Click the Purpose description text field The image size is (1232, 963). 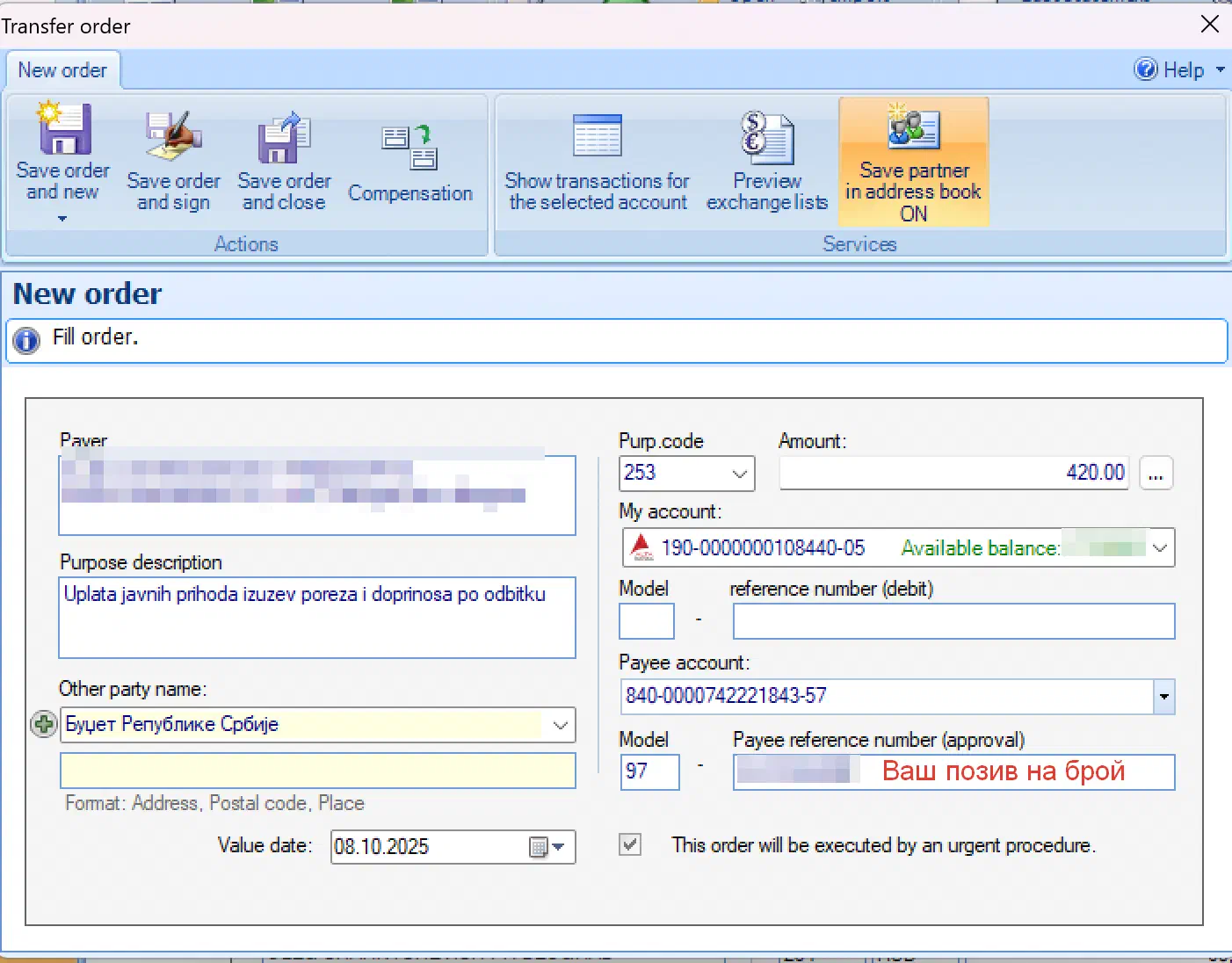tap(316, 617)
